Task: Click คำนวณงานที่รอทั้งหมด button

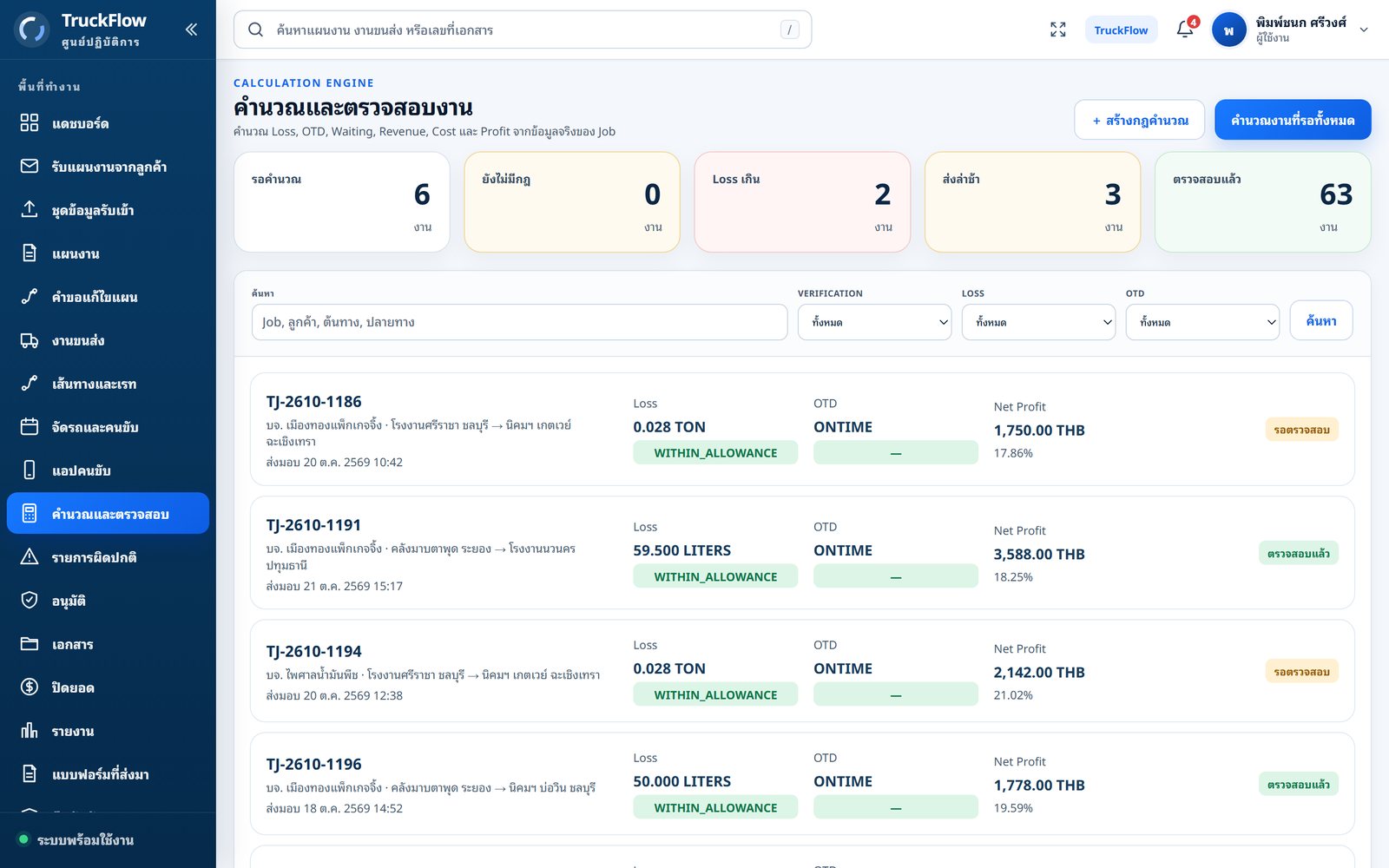Action: coord(1293,120)
